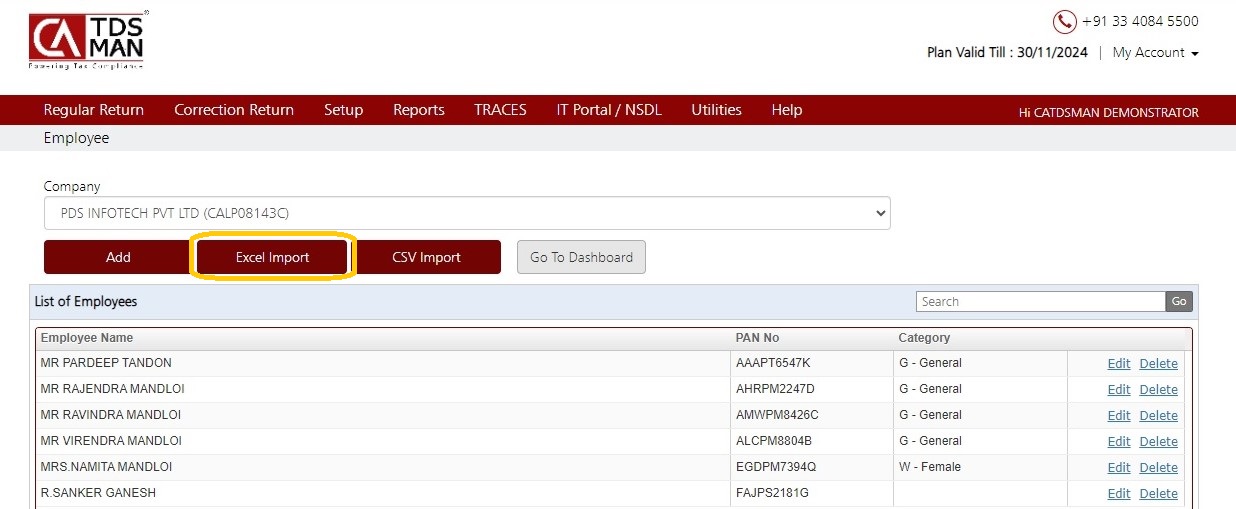The image size is (1236, 509).
Task: Click the Employee Name column header
Action: click(87, 338)
